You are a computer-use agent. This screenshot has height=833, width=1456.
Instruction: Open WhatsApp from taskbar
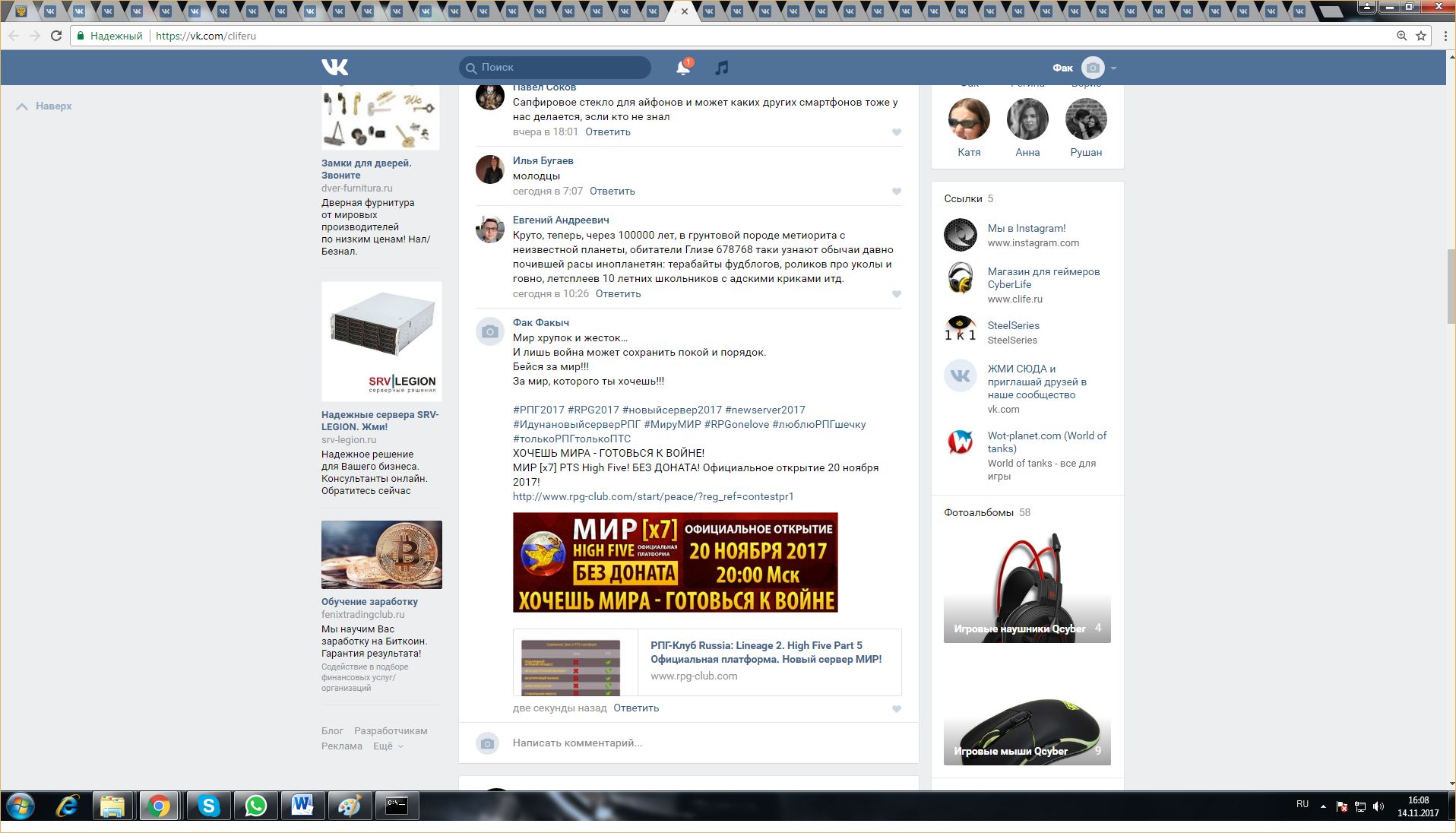coord(255,806)
